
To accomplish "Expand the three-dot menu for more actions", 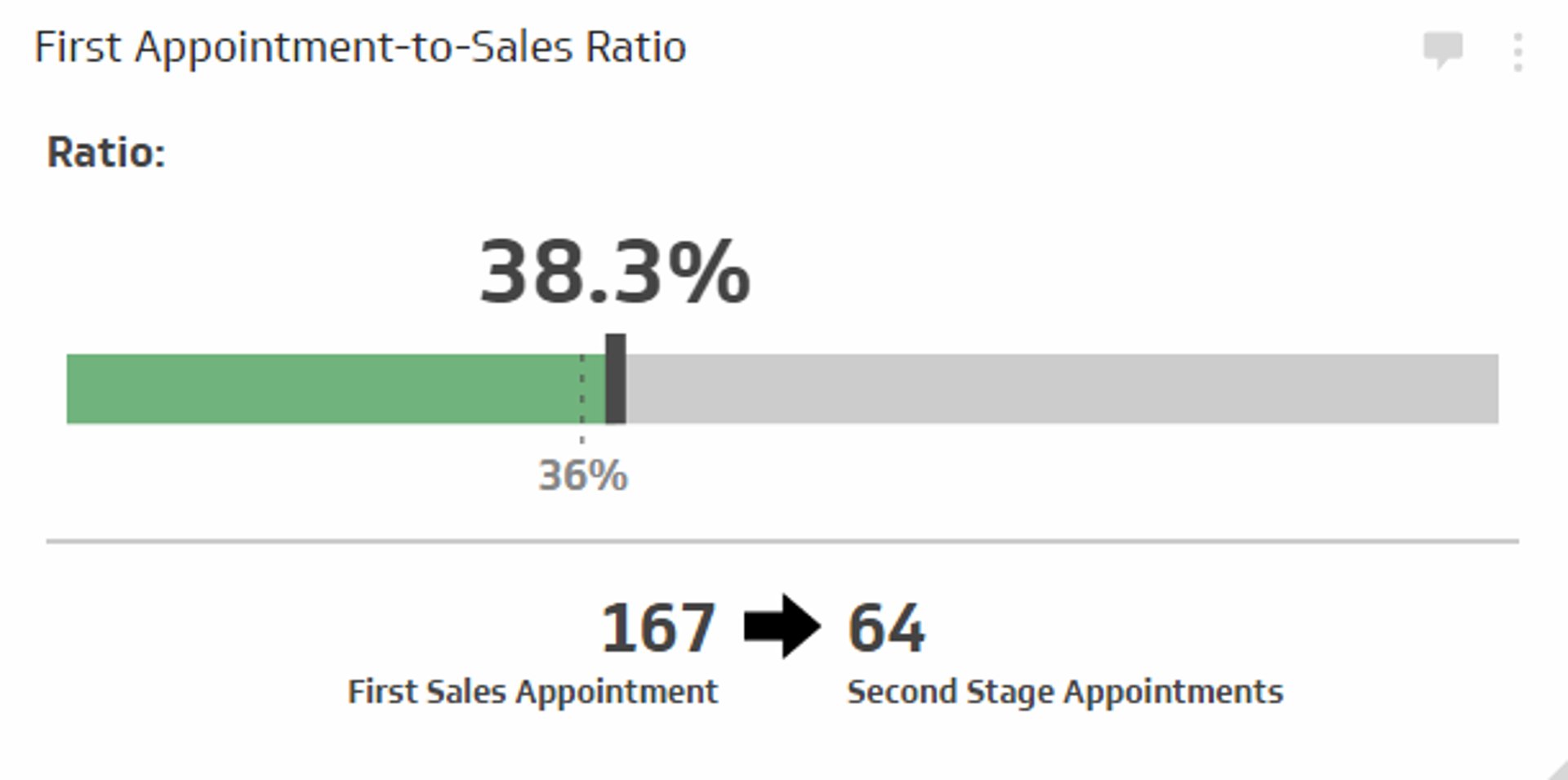I will tap(1518, 51).
